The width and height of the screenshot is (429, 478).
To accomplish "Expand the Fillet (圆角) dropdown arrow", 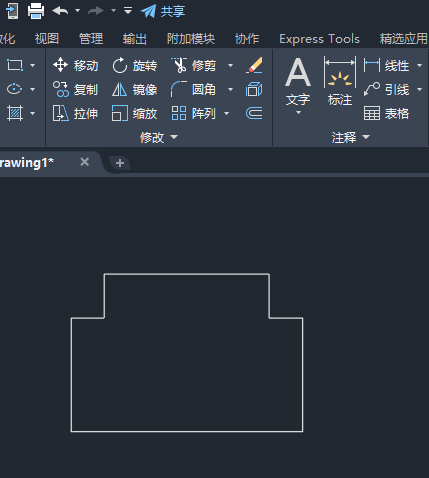I will 230,89.
